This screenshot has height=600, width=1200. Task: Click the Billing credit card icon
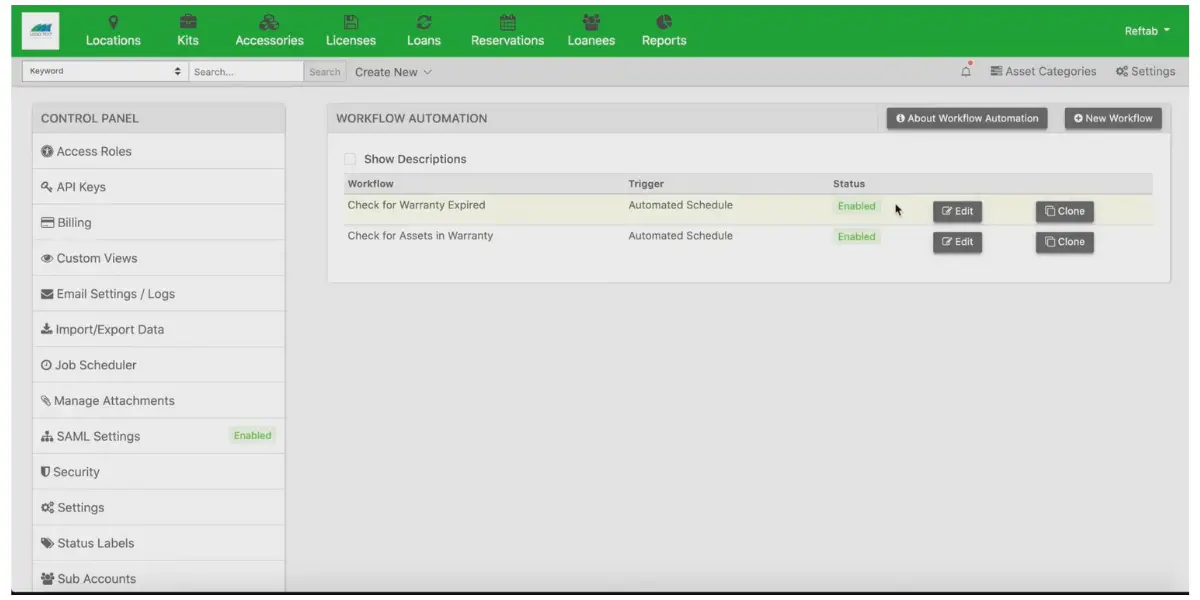(x=47, y=223)
